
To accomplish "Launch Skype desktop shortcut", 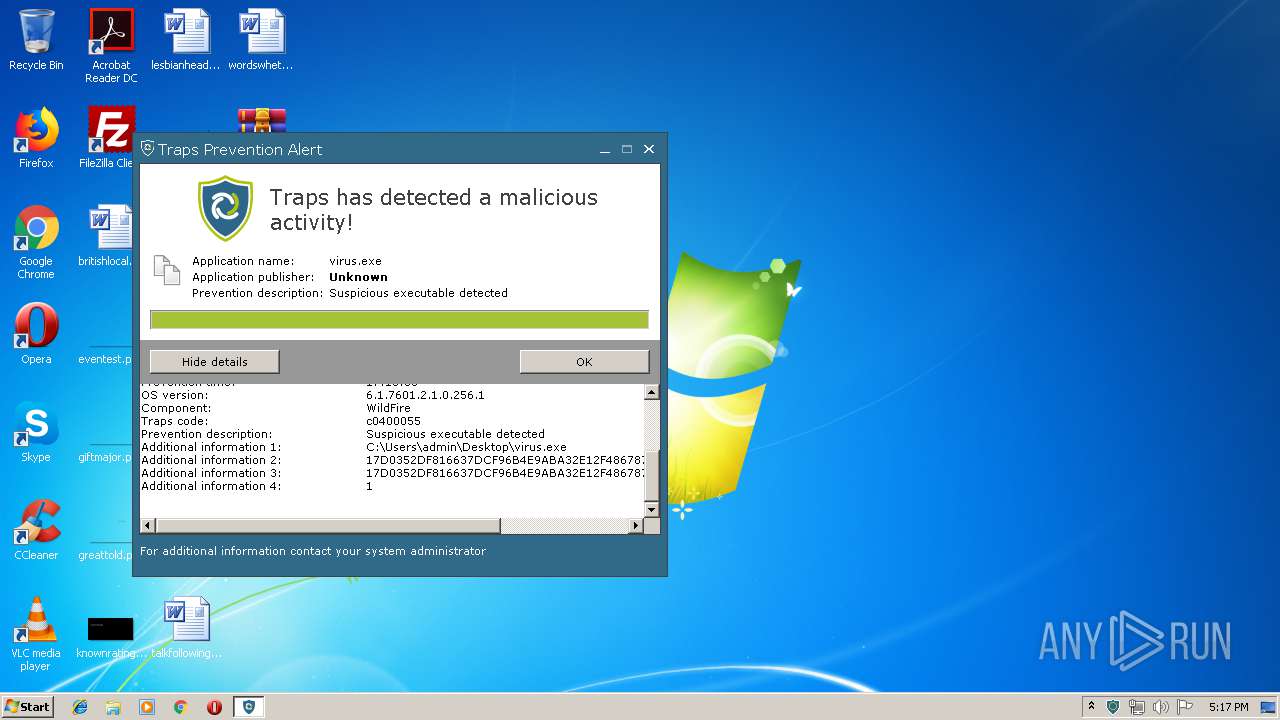I will coord(36,432).
